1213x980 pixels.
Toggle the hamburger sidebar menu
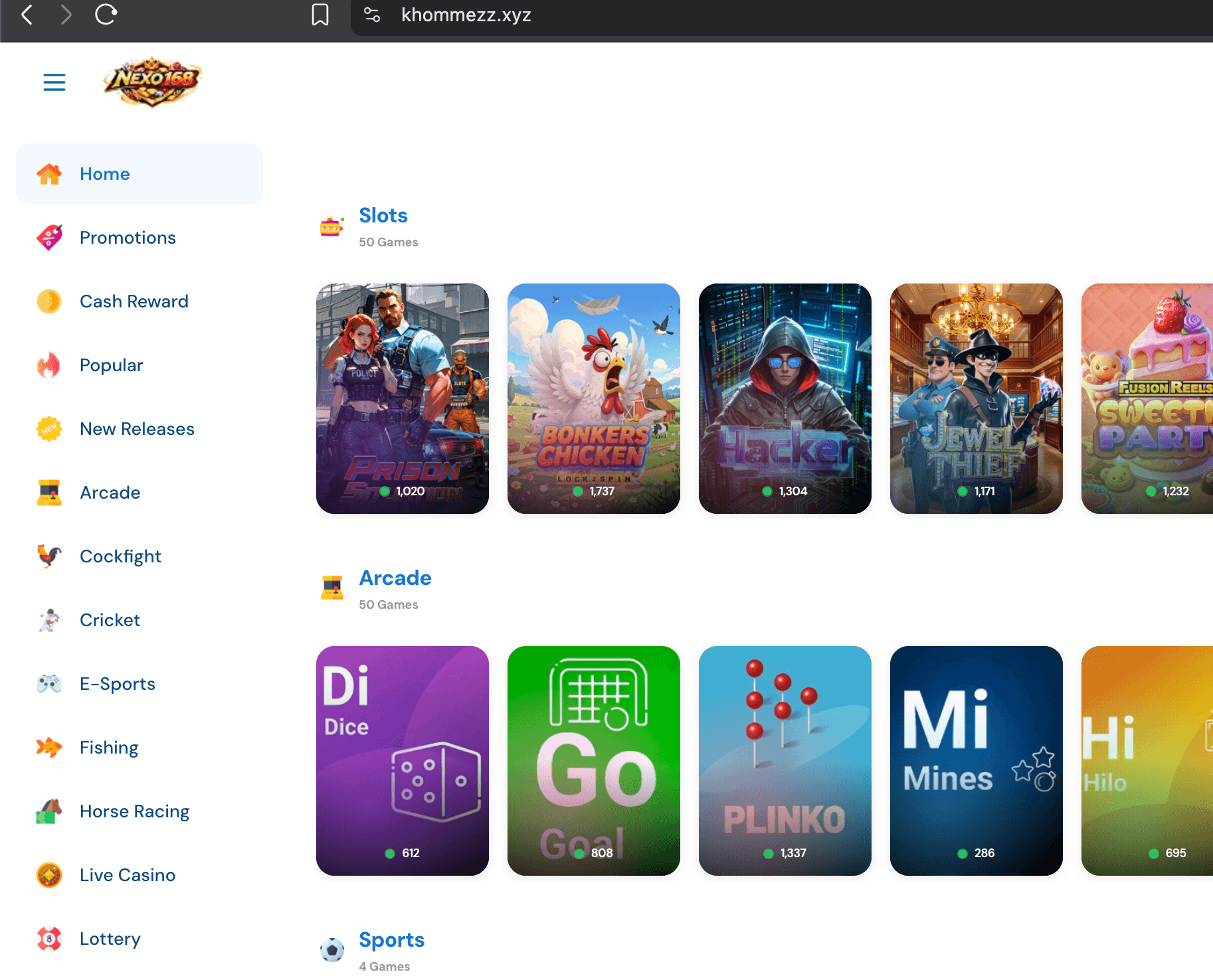[54, 82]
